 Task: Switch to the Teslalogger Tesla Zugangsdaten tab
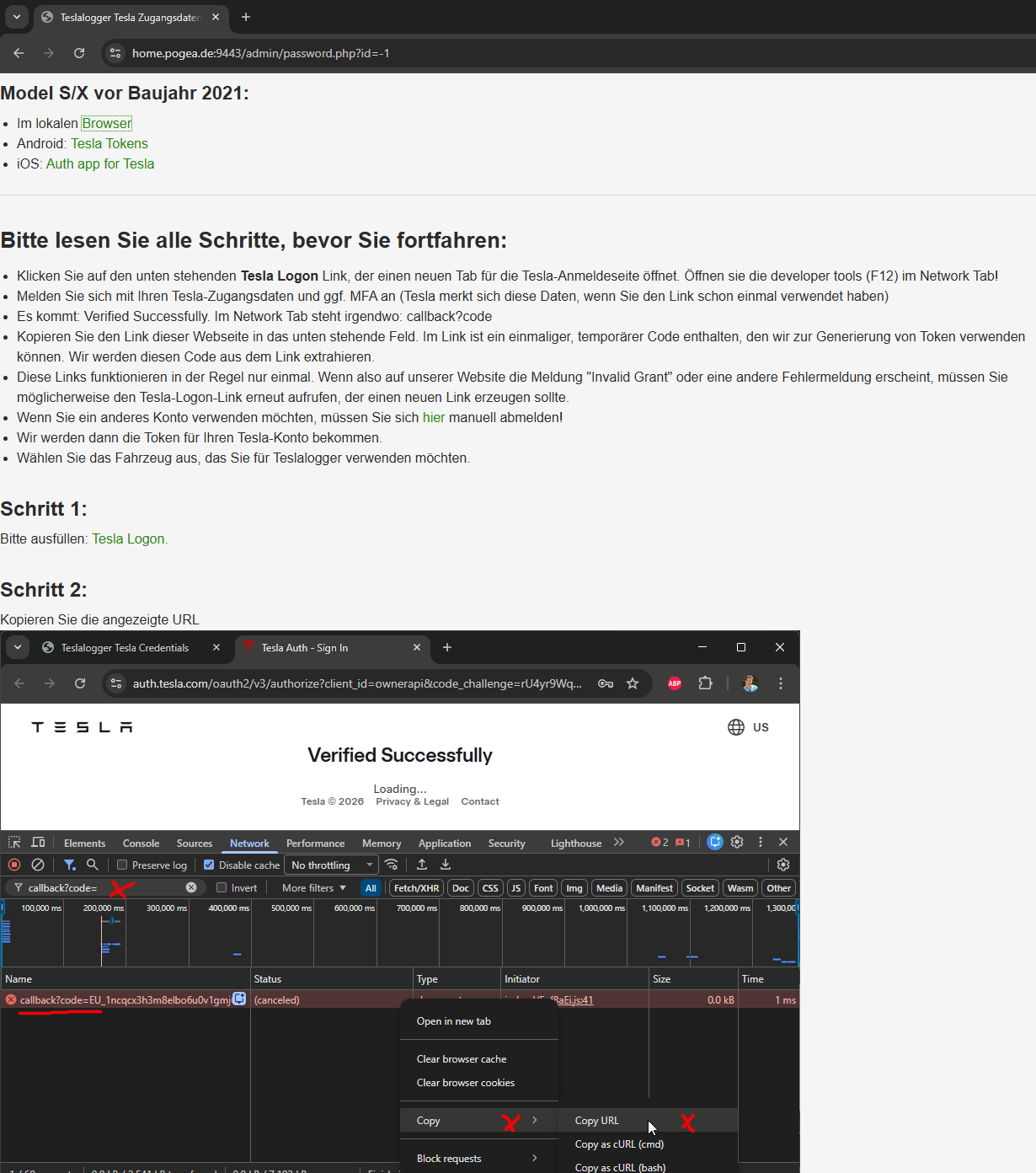(x=130, y=17)
